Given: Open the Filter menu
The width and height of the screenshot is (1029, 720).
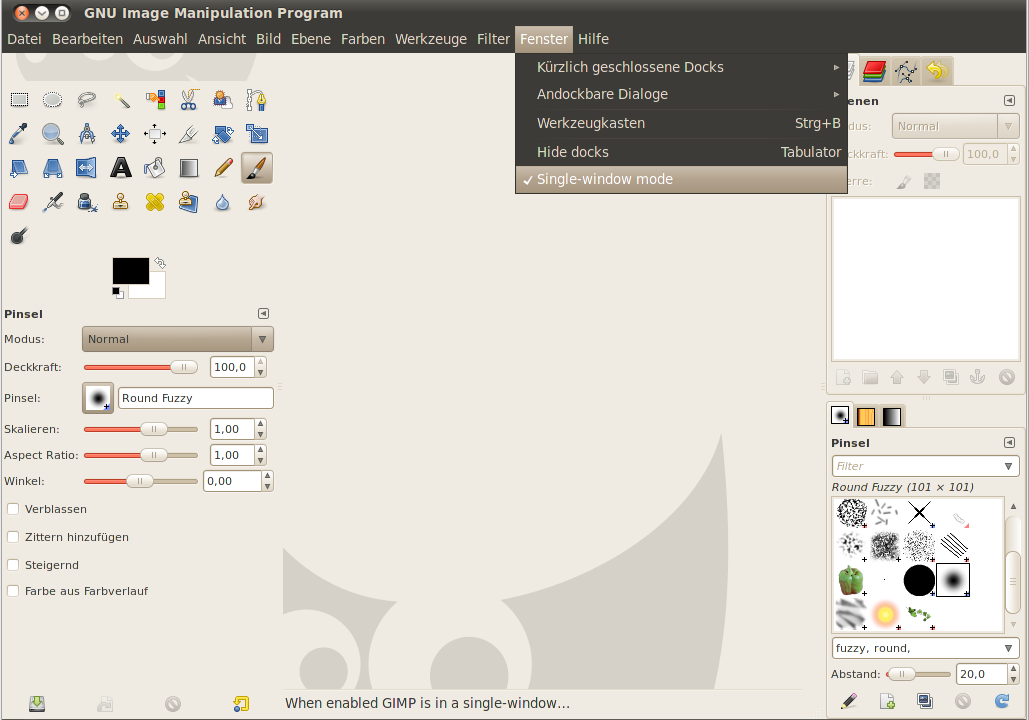Looking at the screenshot, I should 493,39.
